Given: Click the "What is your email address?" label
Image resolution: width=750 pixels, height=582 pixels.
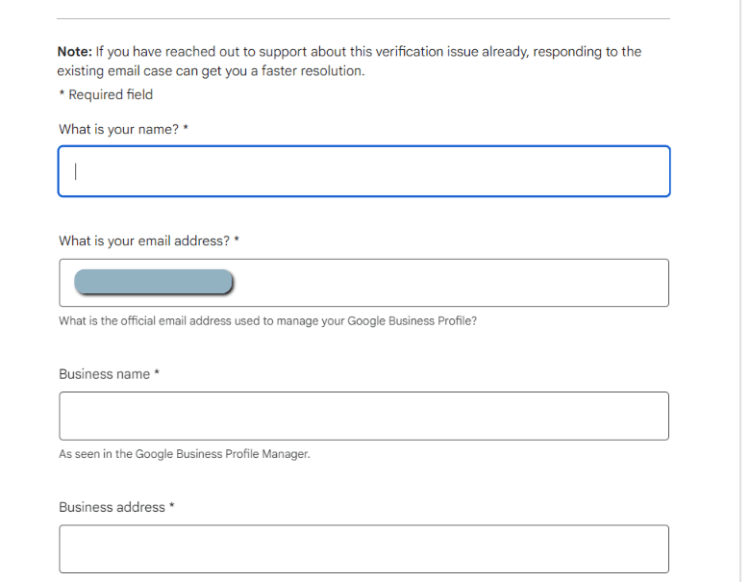Looking at the screenshot, I should pyautogui.click(x=144, y=241).
